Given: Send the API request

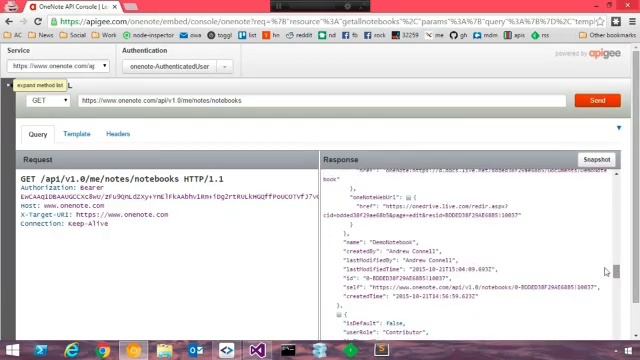Looking at the screenshot, I should click(x=598, y=100).
